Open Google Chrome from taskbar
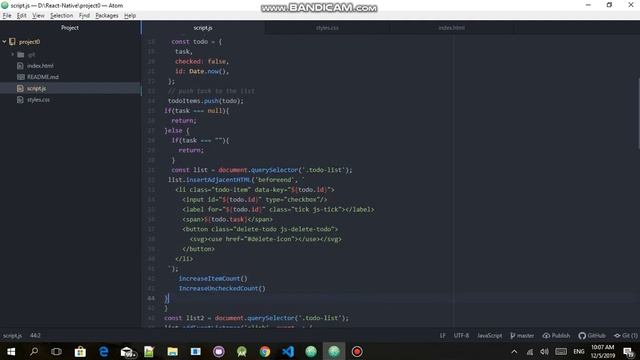This screenshot has height=360, width=640. coord(265,351)
